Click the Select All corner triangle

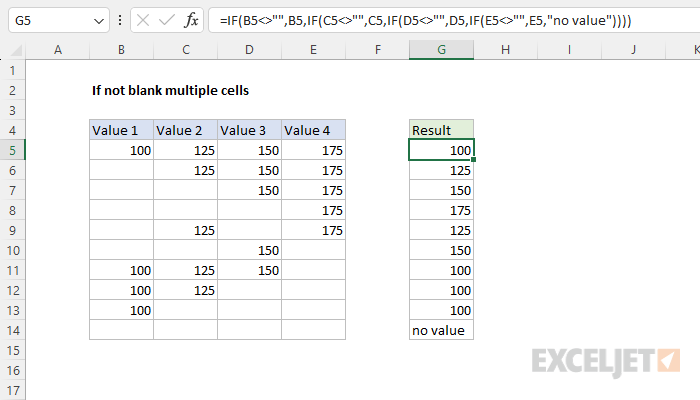coord(12,49)
